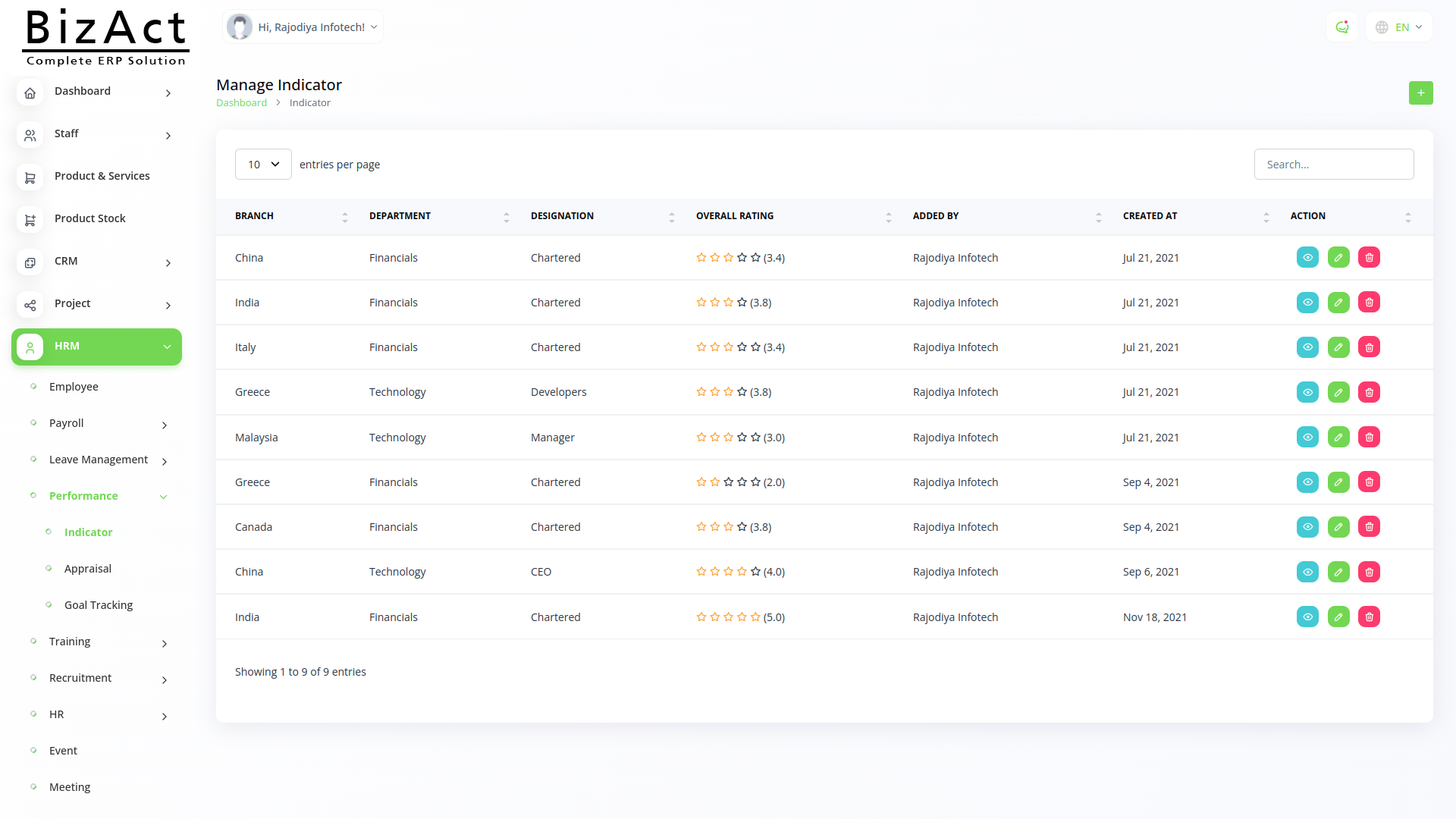The height and width of the screenshot is (819, 1456).
Task: Open the EN language dropdown
Action: pos(1399,27)
